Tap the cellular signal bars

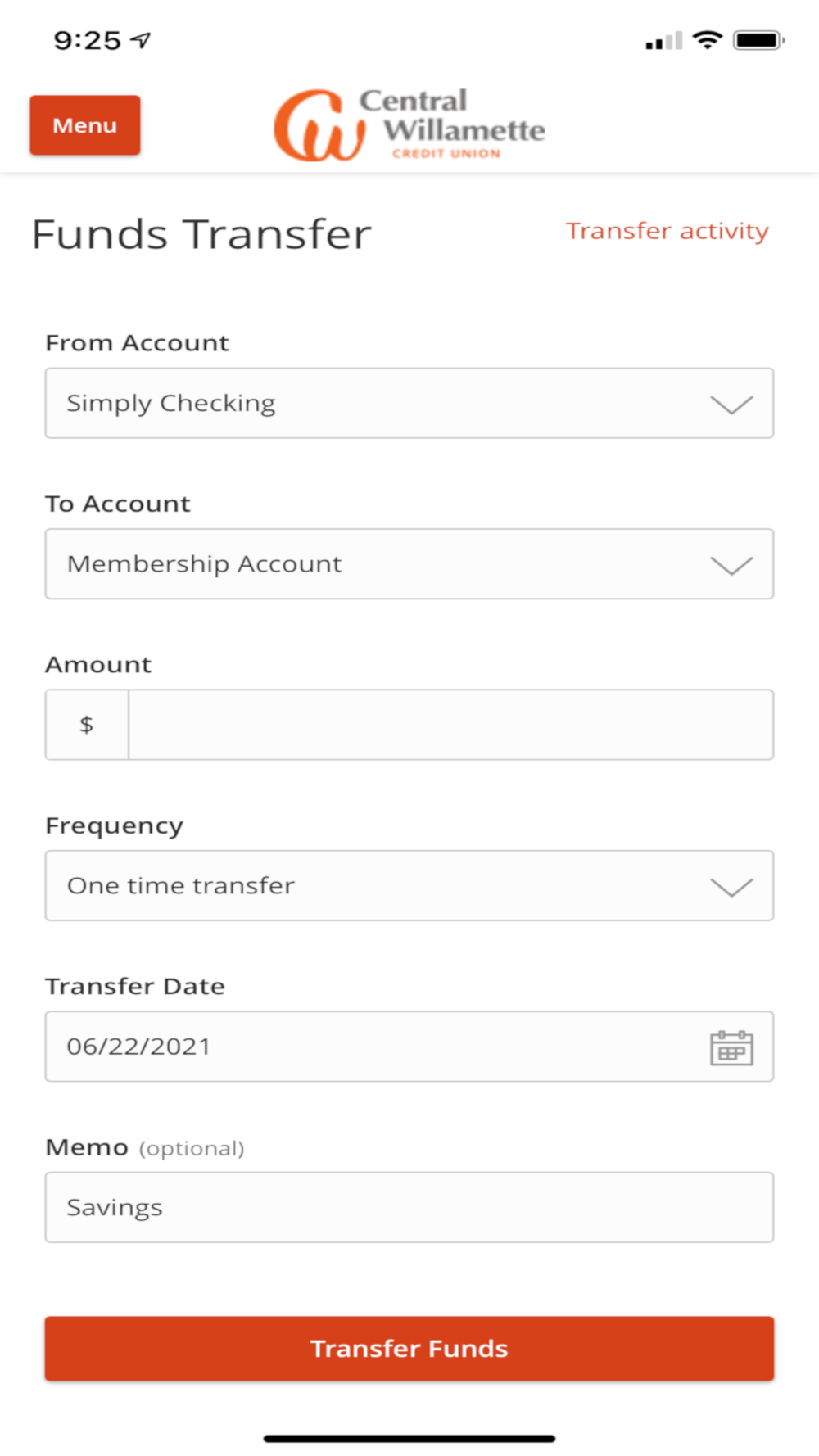tap(663, 41)
